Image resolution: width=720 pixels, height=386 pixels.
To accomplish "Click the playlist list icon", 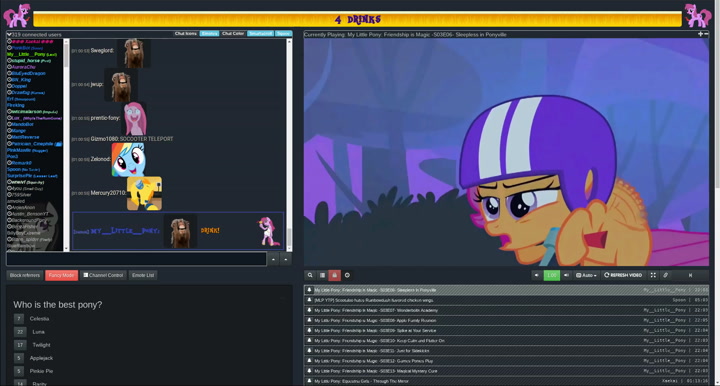I will 322,275.
